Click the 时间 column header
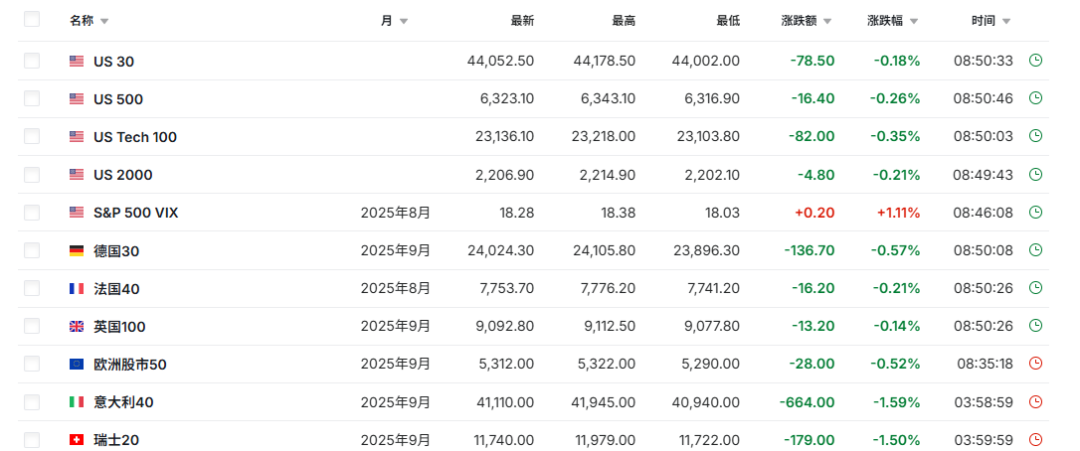This screenshot has height=451, width=1080. (983, 21)
